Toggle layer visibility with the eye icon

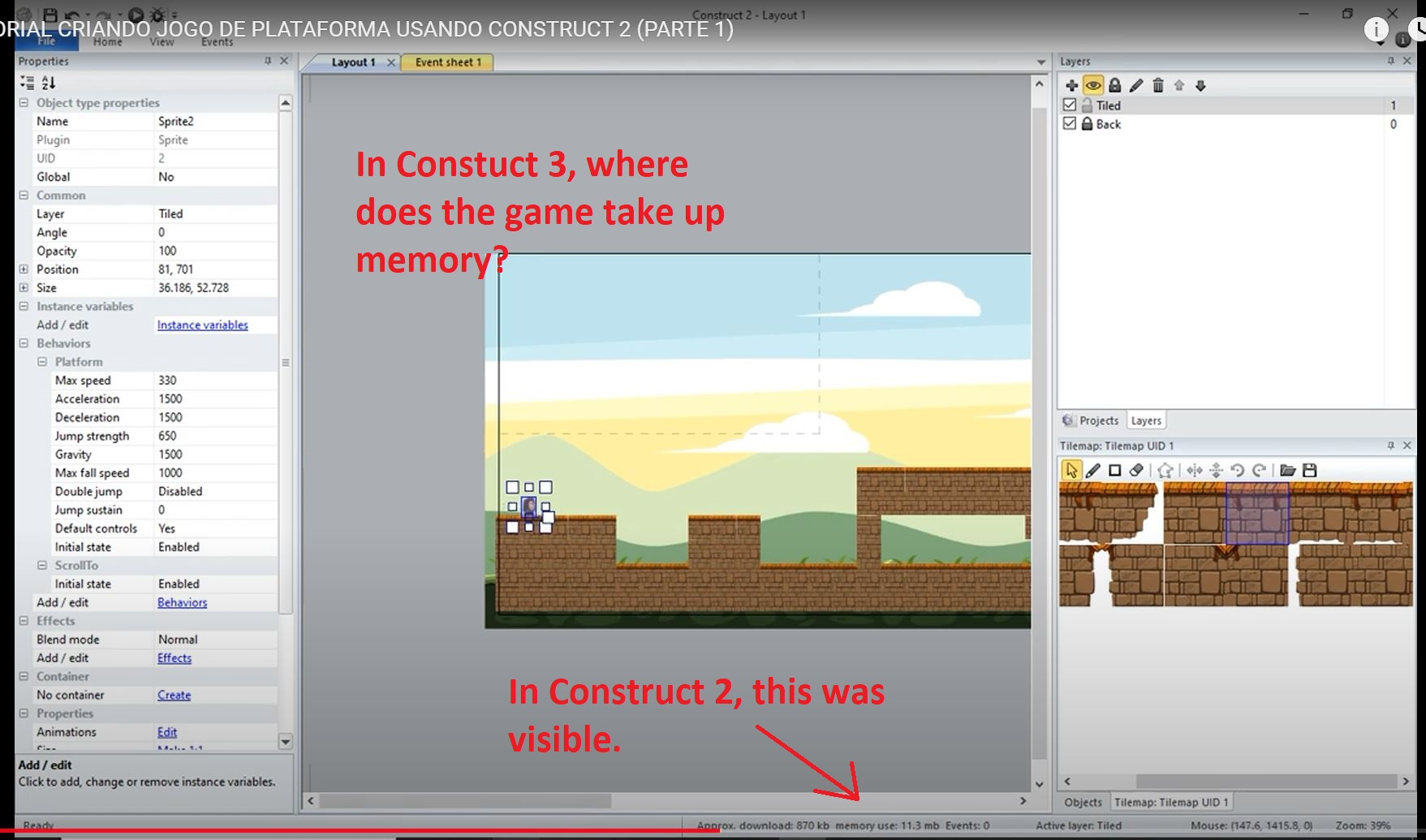(x=1093, y=85)
